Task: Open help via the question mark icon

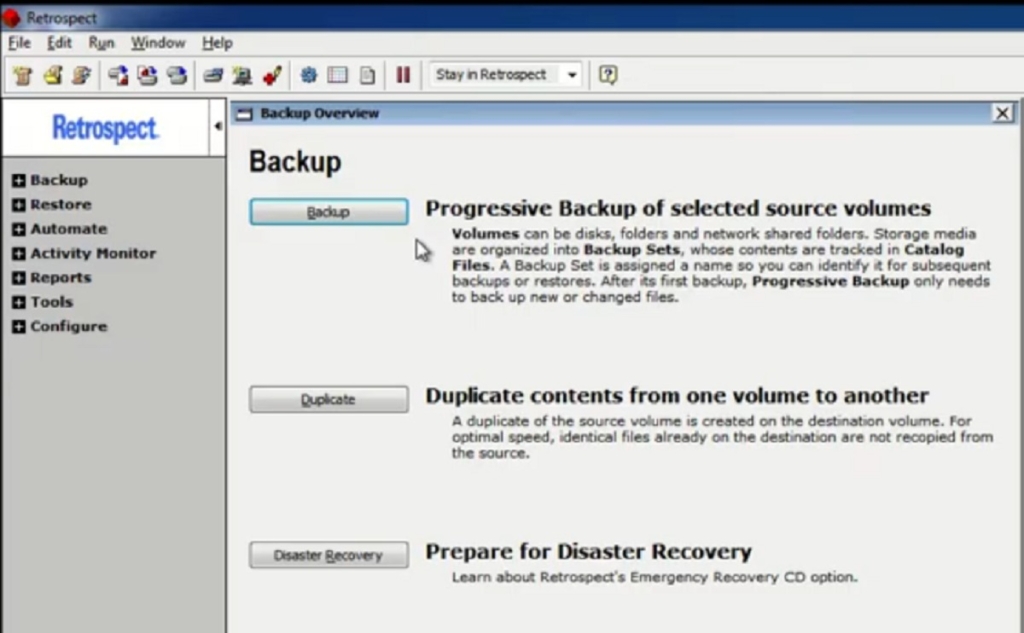Action: pos(607,75)
